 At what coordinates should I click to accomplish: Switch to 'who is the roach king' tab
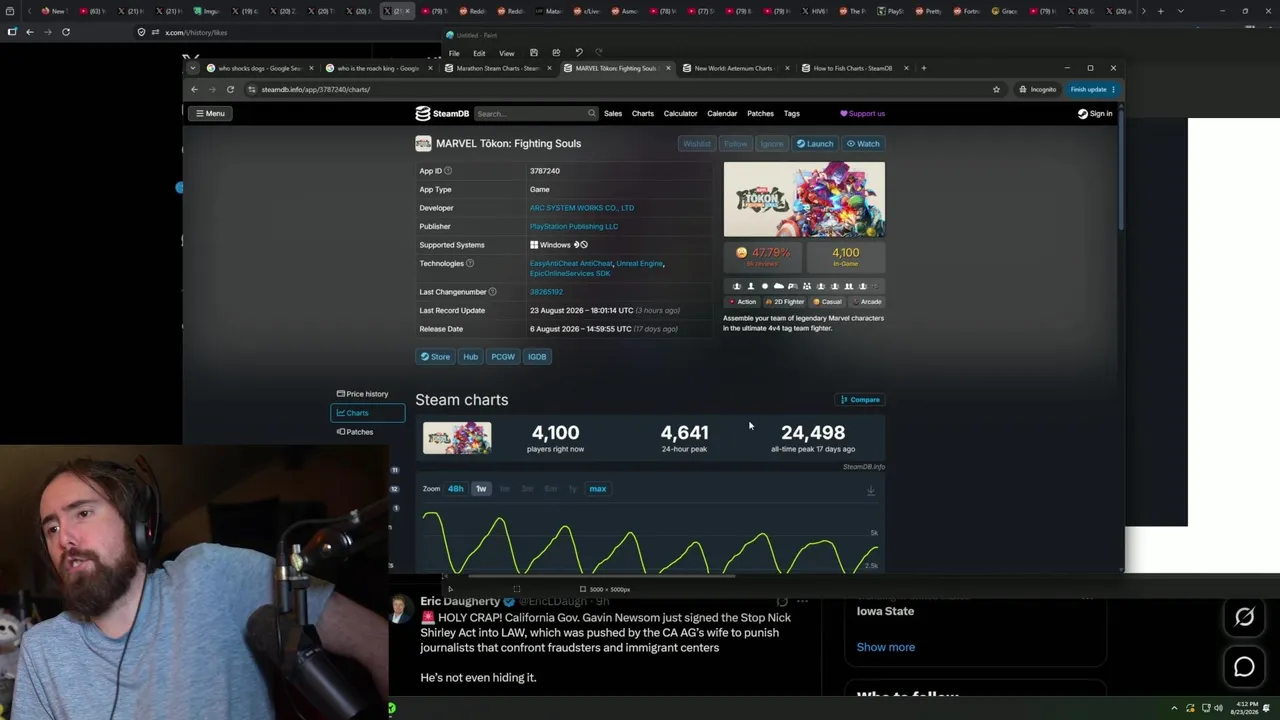point(379,69)
